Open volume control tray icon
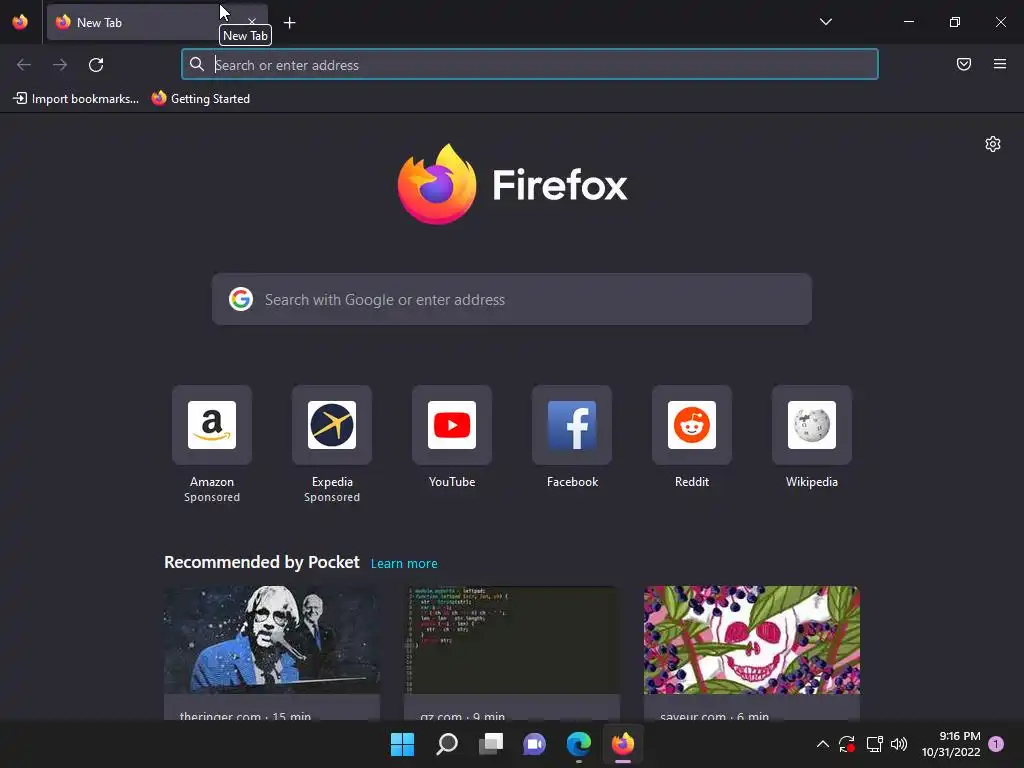The width and height of the screenshot is (1024, 768). point(899,744)
